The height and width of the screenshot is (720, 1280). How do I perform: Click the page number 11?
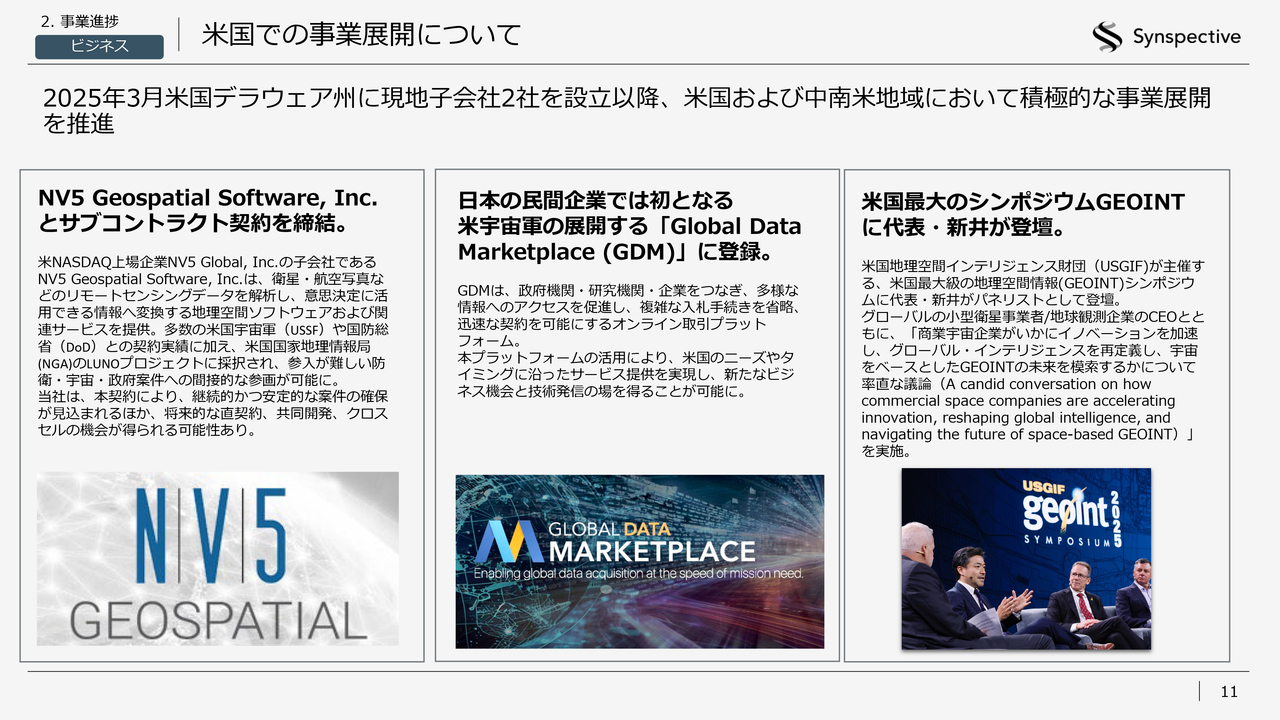(1229, 692)
